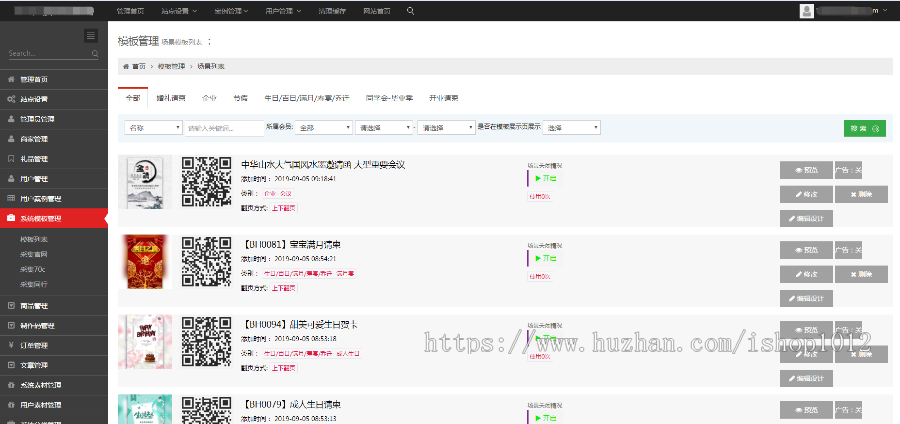Expand third top navbar dropdown menu
900x424 pixels.
[231, 11]
